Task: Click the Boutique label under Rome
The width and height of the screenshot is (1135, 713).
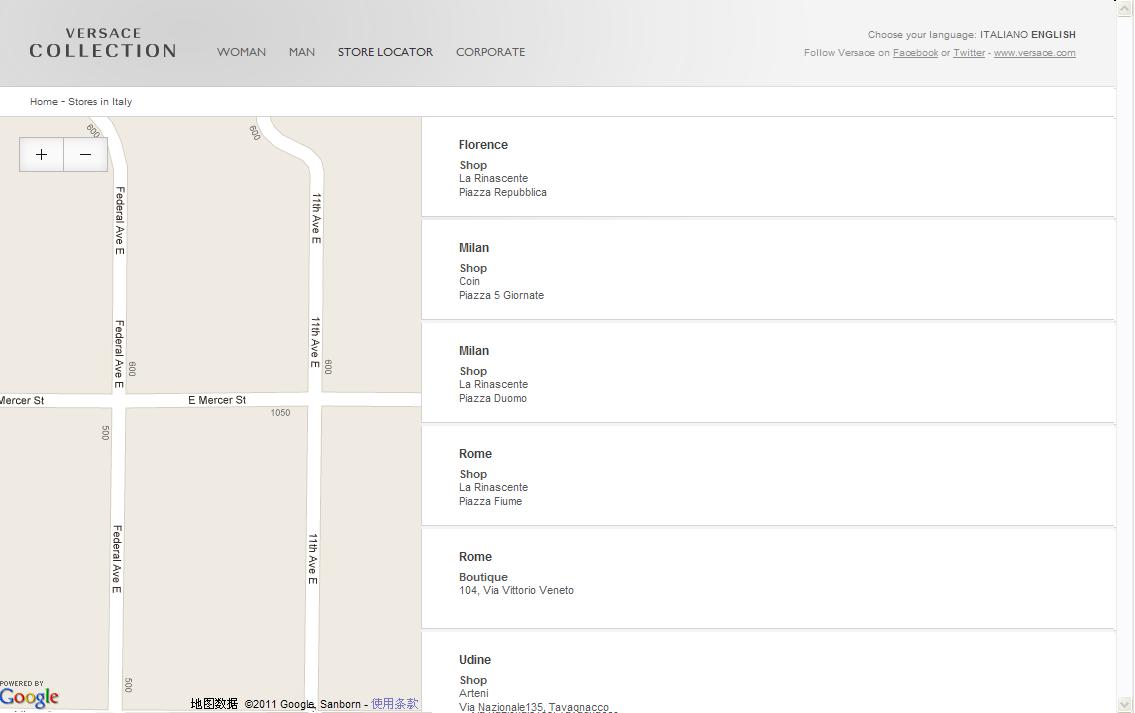Action: 483,577
